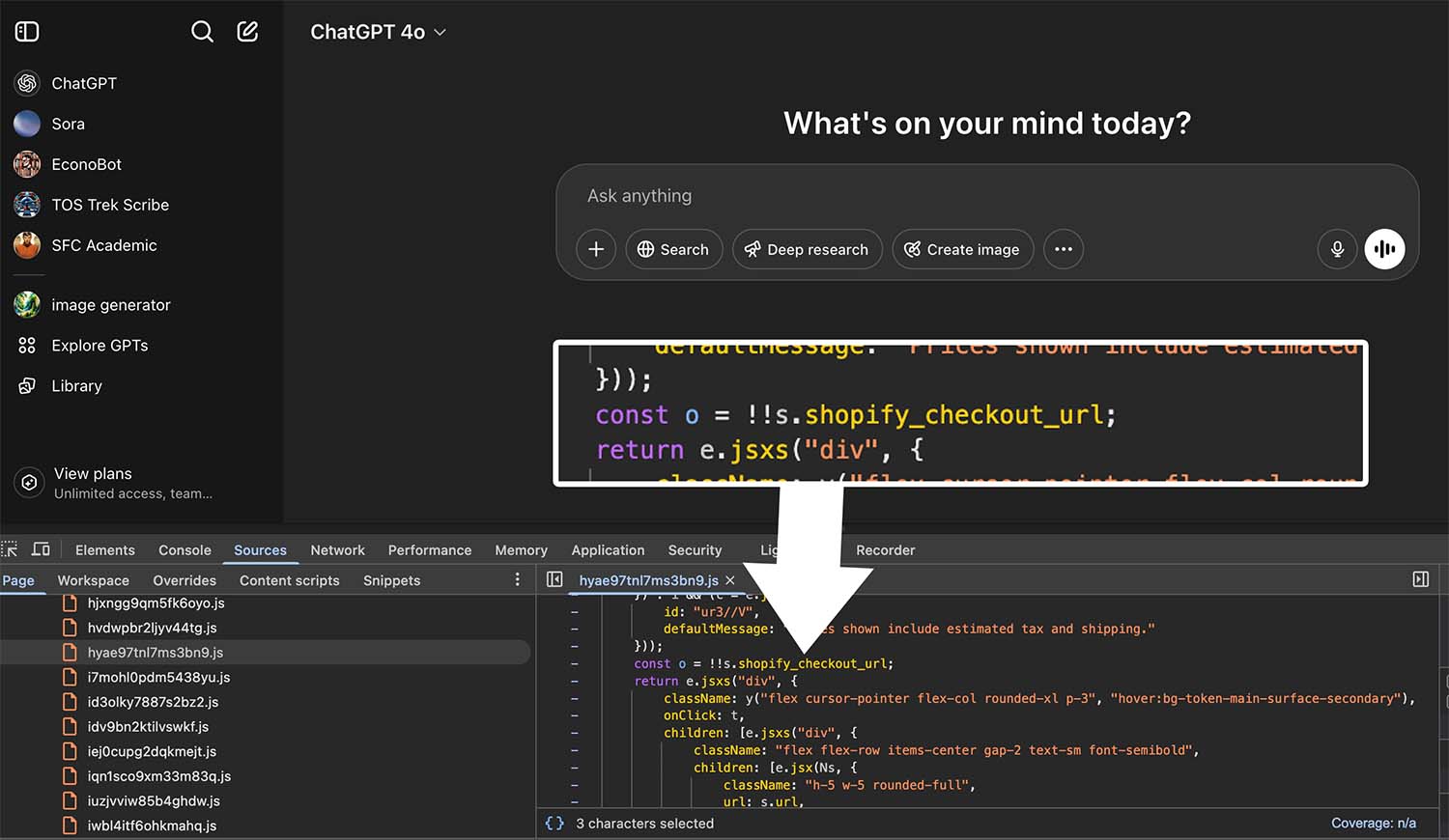
Task: Open ChatGPT in the sidebar
Action: coord(83,83)
